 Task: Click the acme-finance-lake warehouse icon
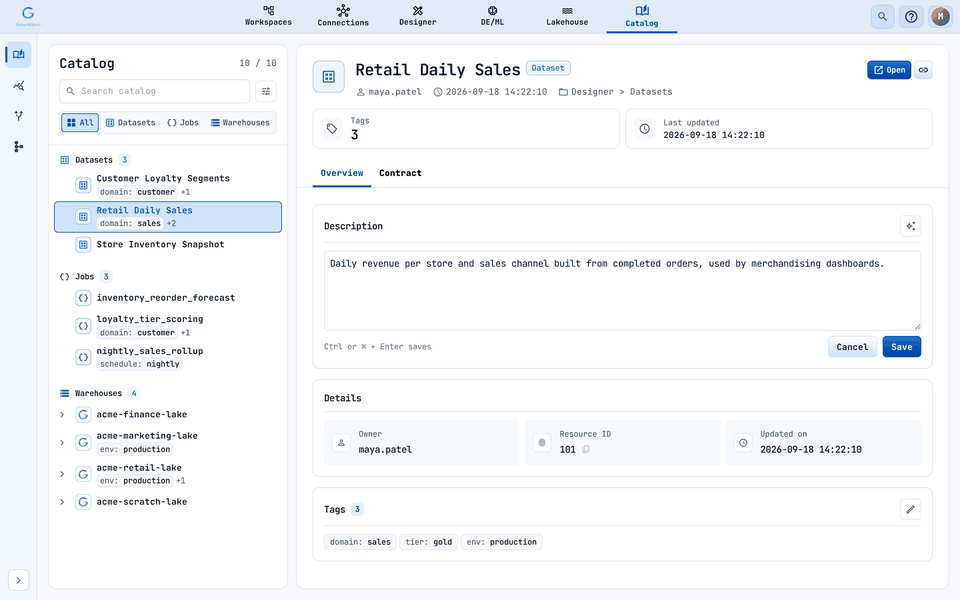coord(83,414)
